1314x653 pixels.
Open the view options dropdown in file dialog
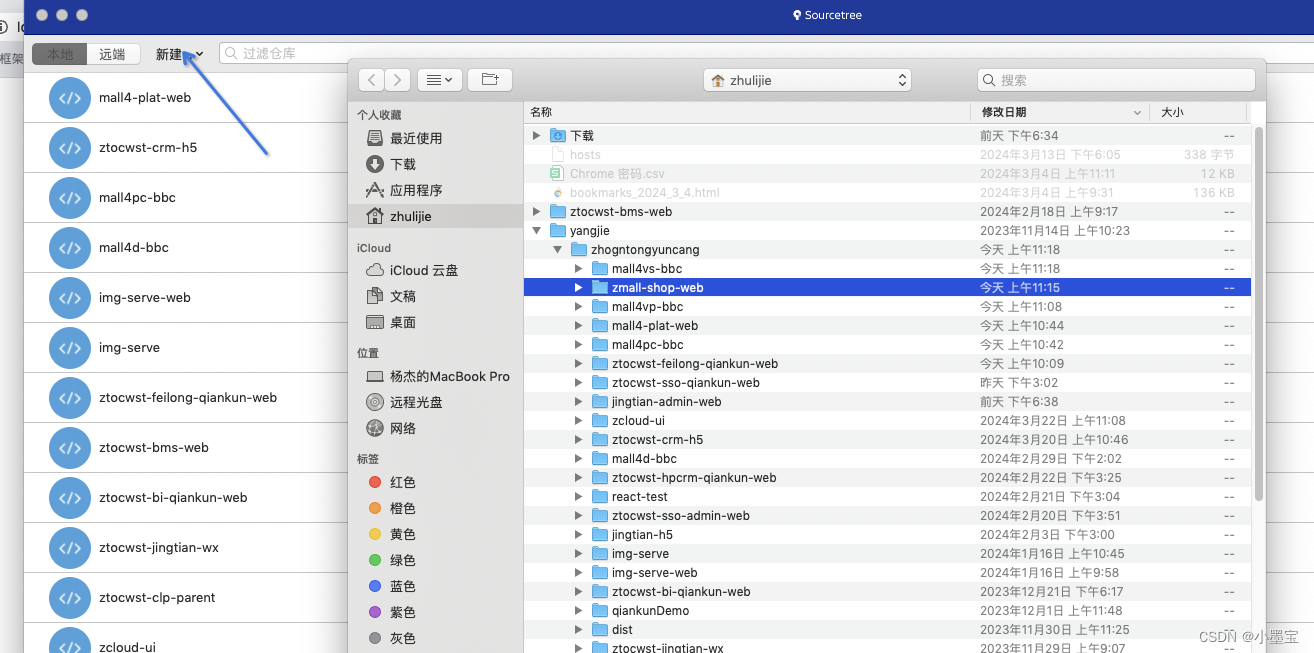[439, 80]
